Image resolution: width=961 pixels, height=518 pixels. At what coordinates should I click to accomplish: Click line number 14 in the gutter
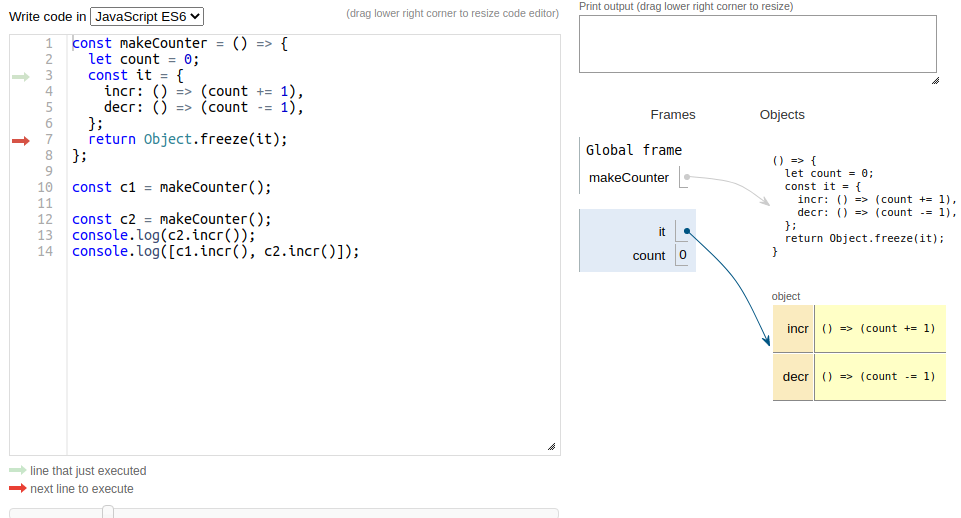click(45, 251)
